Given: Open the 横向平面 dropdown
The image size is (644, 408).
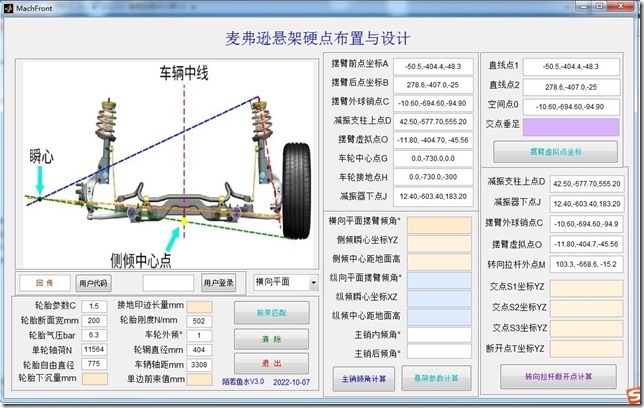Looking at the screenshot, I should coord(285,282).
